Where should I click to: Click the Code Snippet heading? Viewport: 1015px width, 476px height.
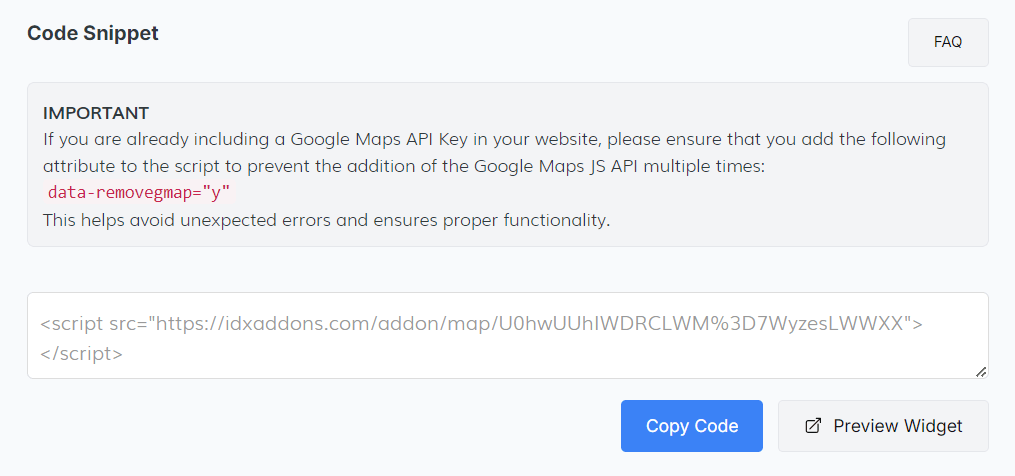[x=93, y=33]
